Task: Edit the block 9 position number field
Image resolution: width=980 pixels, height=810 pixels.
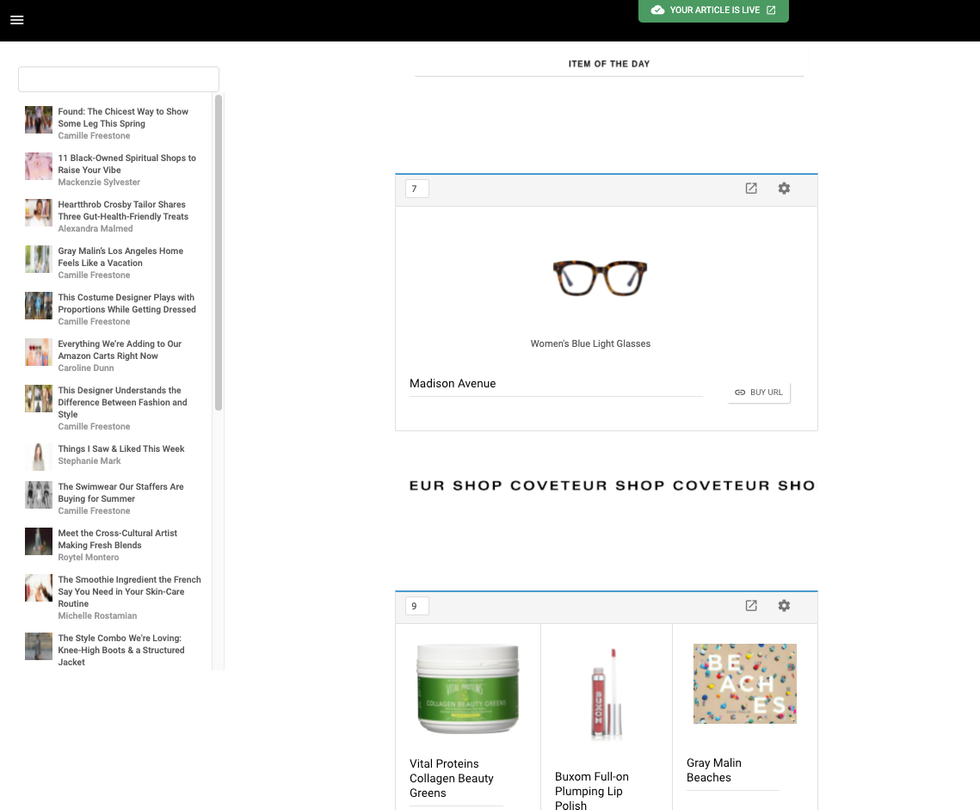Action: (x=417, y=605)
